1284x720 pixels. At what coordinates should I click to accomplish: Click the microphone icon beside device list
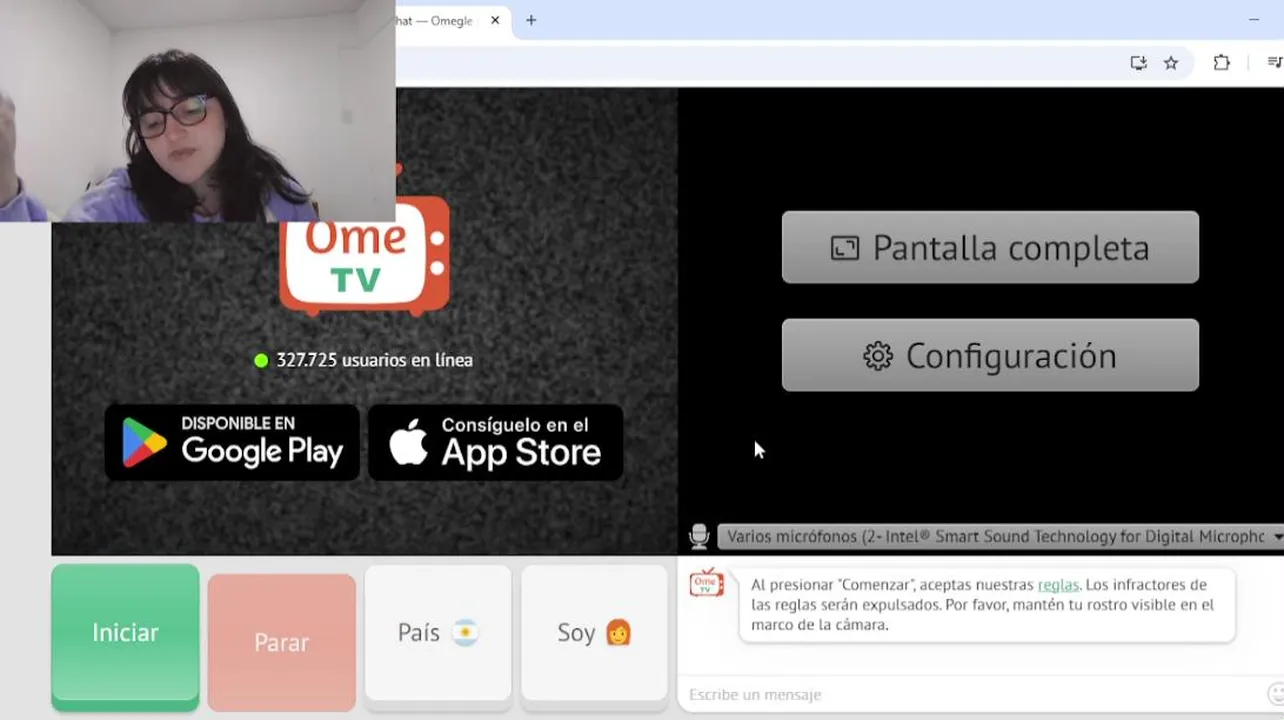click(x=699, y=537)
